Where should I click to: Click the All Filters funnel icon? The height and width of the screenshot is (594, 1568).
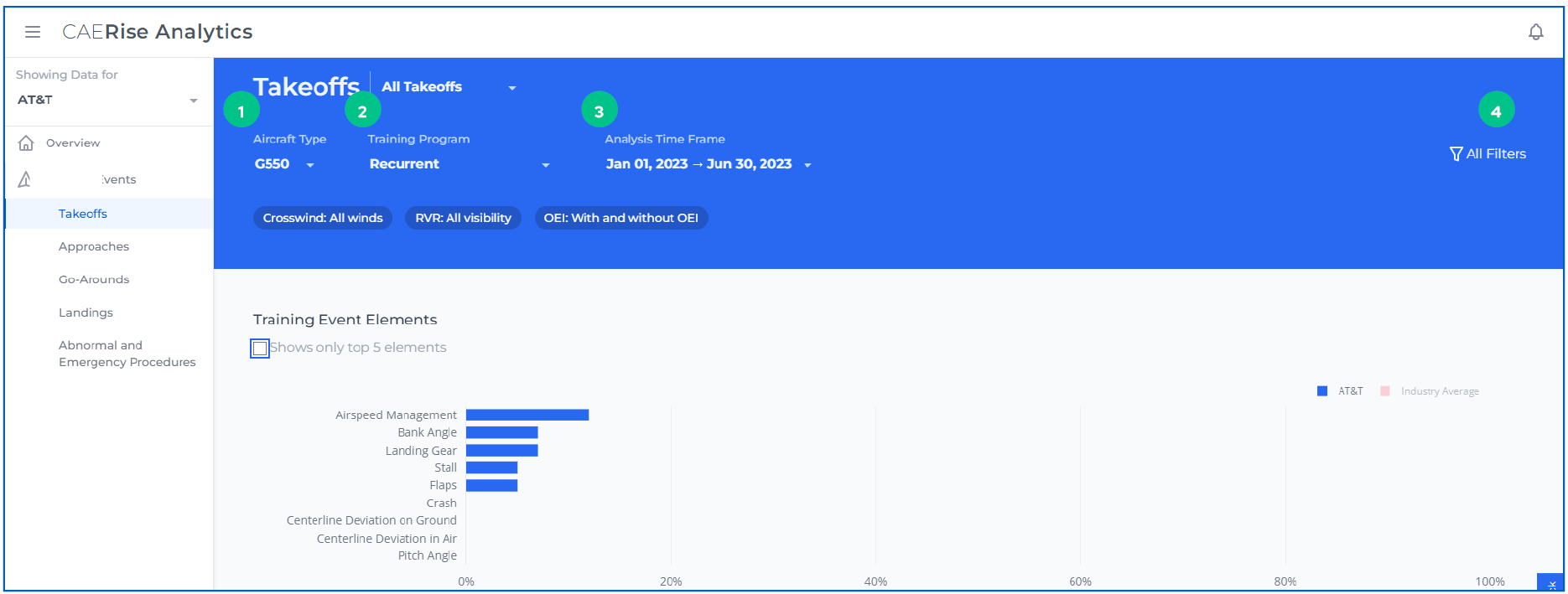(1456, 154)
